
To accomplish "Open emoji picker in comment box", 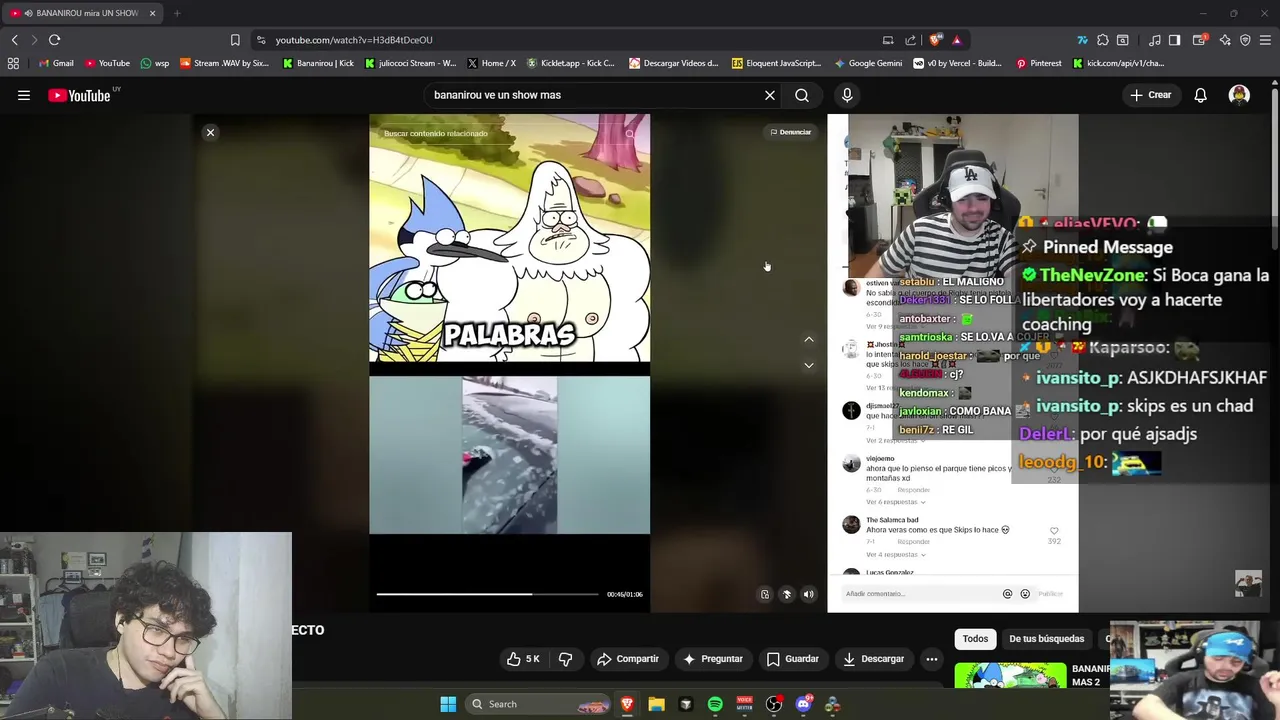I will (x=1025, y=594).
